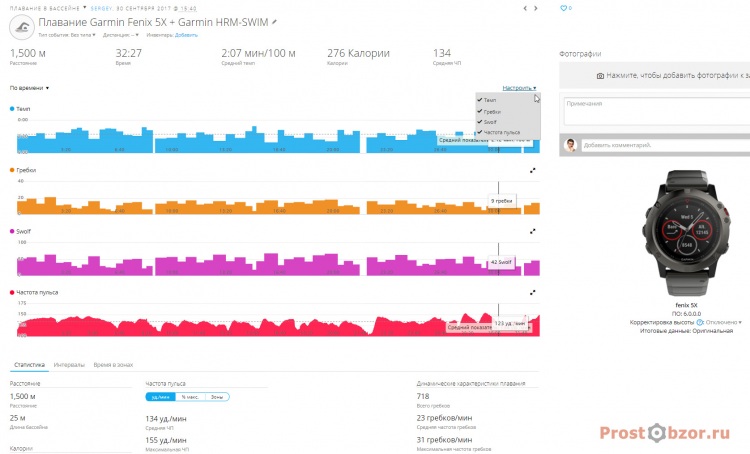The width and height of the screenshot is (750, 454).
Task: Click the blue Темп legend dot
Action: (x=12, y=109)
